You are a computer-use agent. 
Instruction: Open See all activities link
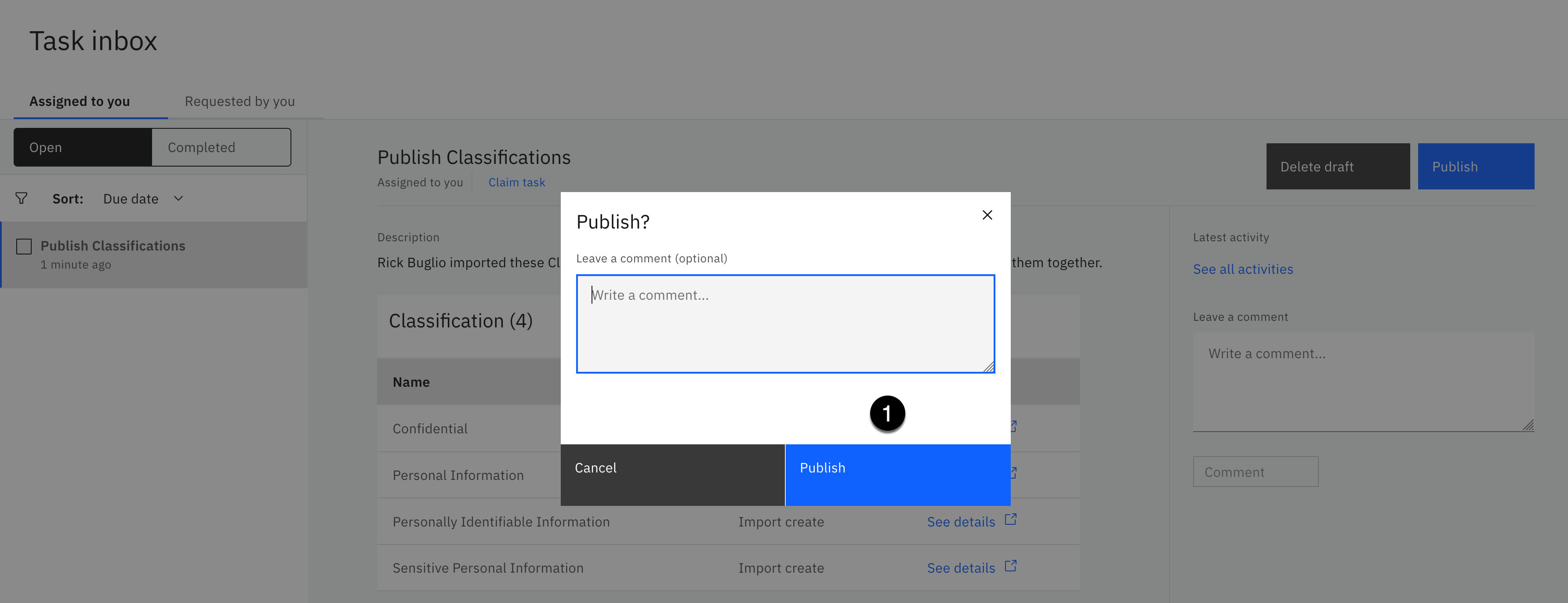[1242, 269]
